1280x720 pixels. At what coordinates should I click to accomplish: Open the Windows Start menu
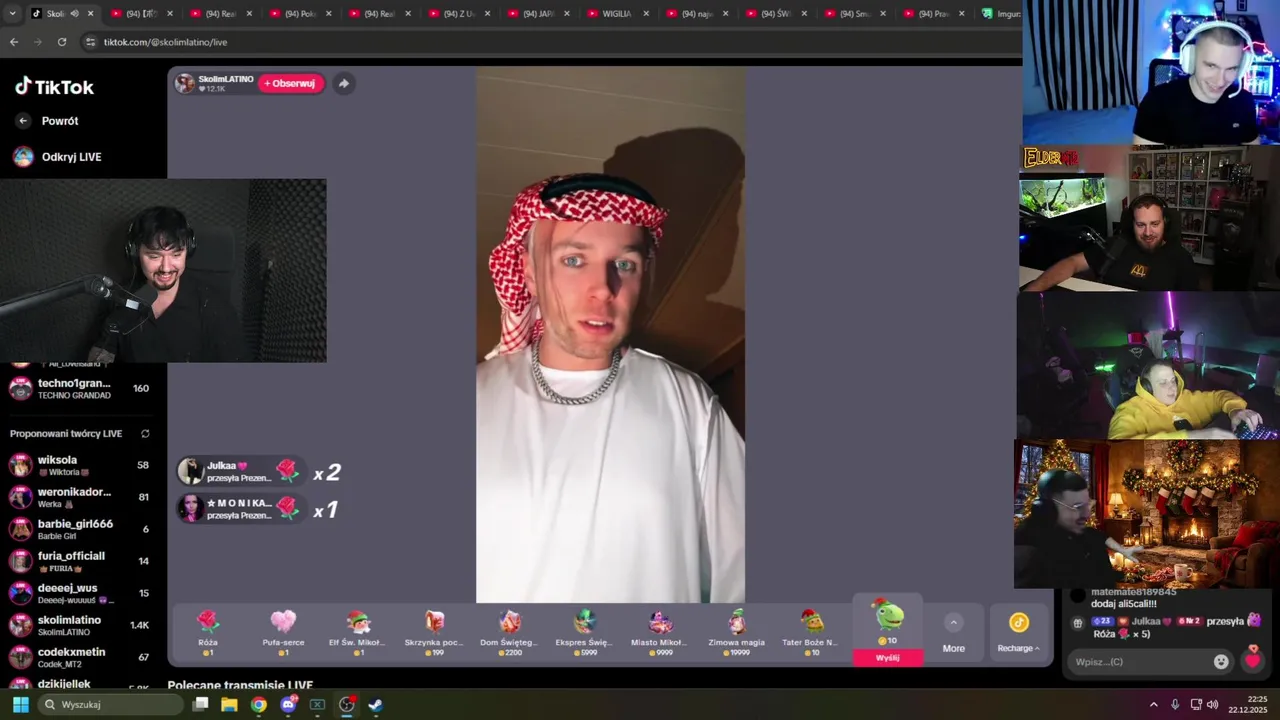20,705
